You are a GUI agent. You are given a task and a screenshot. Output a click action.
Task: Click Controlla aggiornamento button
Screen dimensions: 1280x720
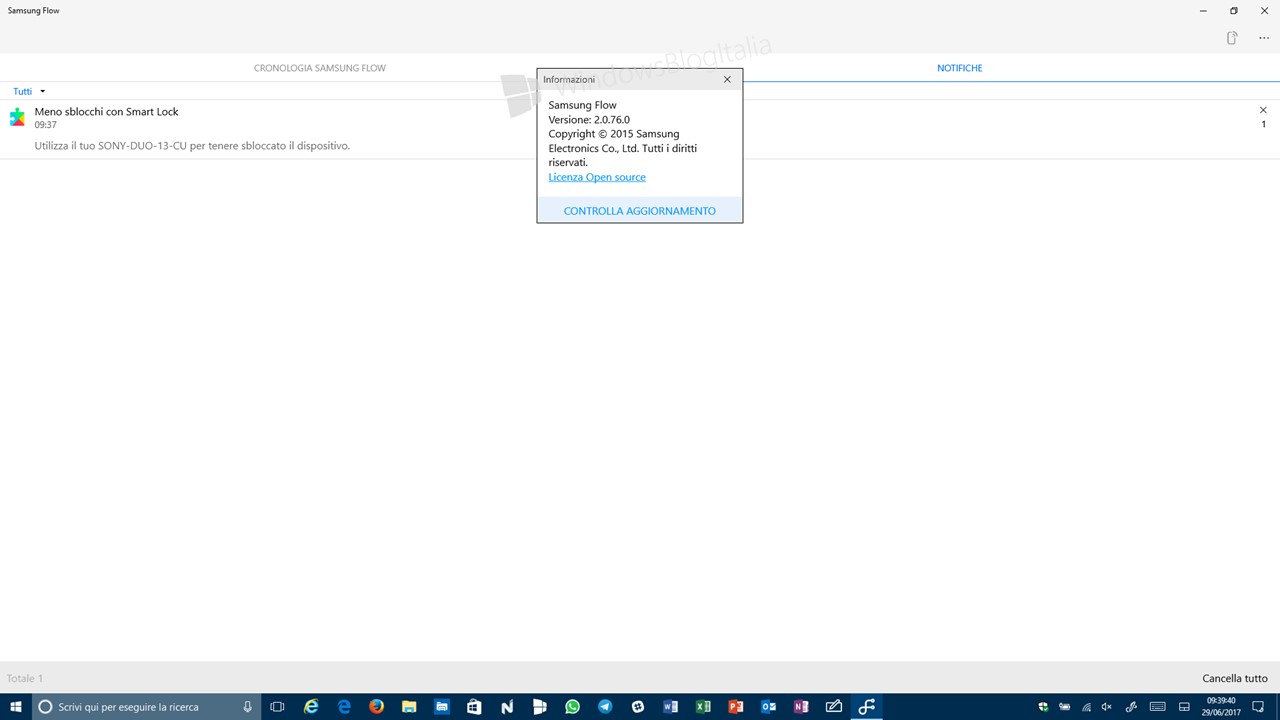(x=640, y=211)
